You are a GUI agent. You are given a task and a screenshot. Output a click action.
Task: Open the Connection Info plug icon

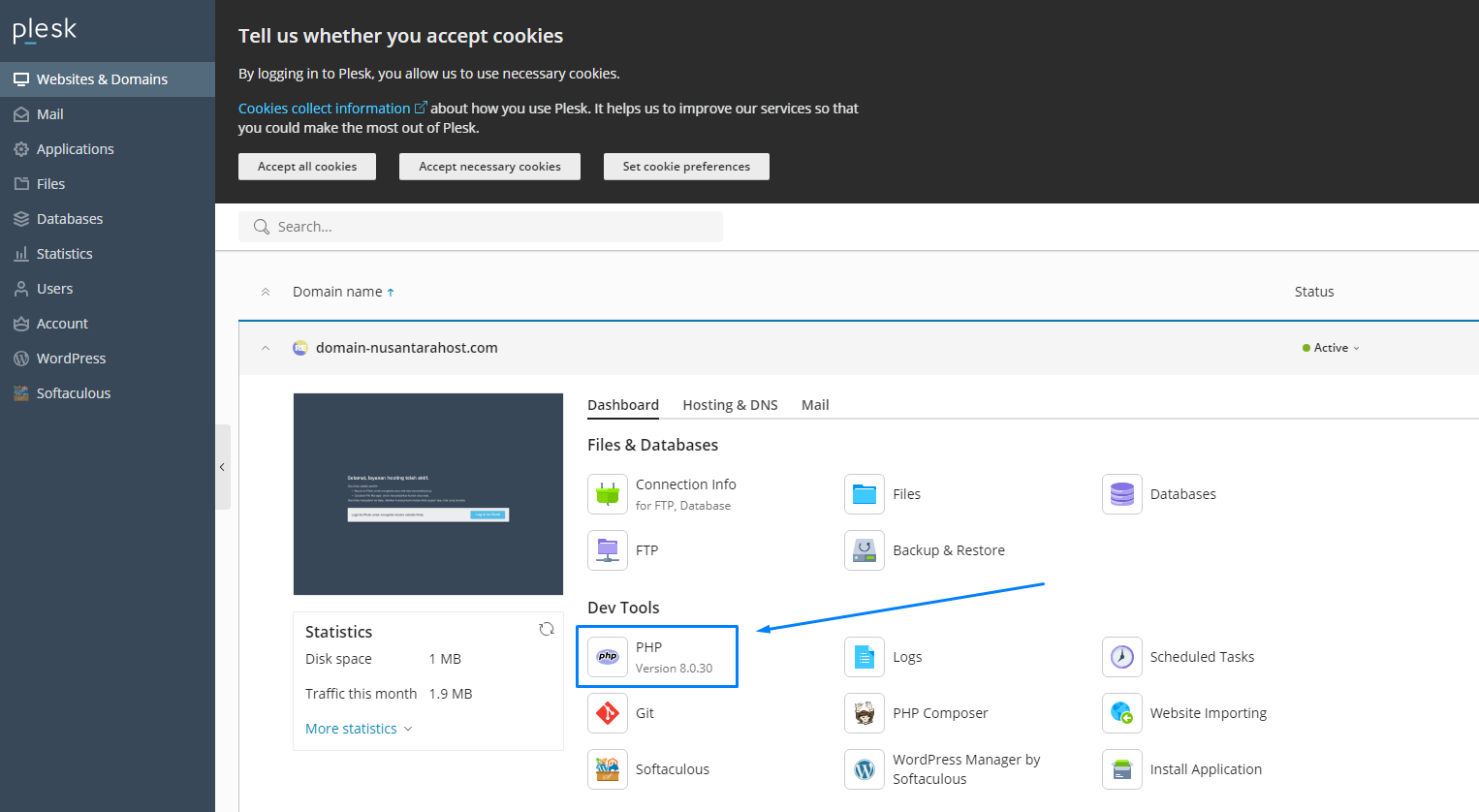(x=608, y=494)
